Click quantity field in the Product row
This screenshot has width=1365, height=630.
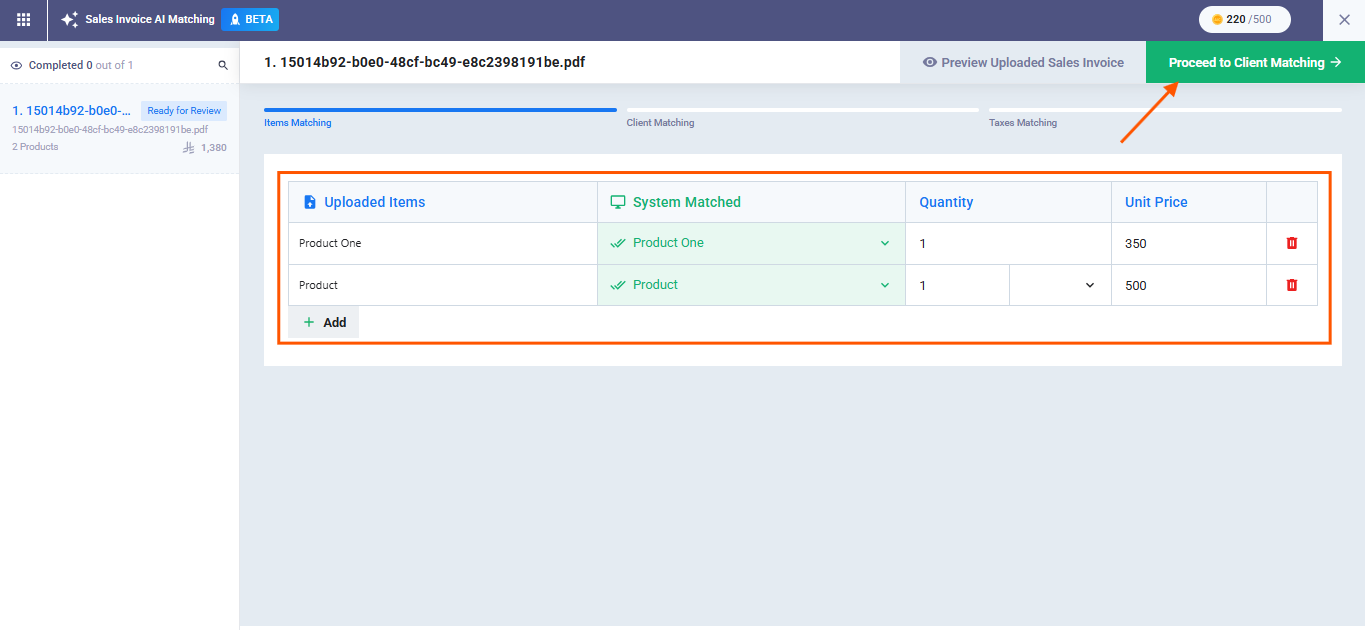[x=957, y=285]
